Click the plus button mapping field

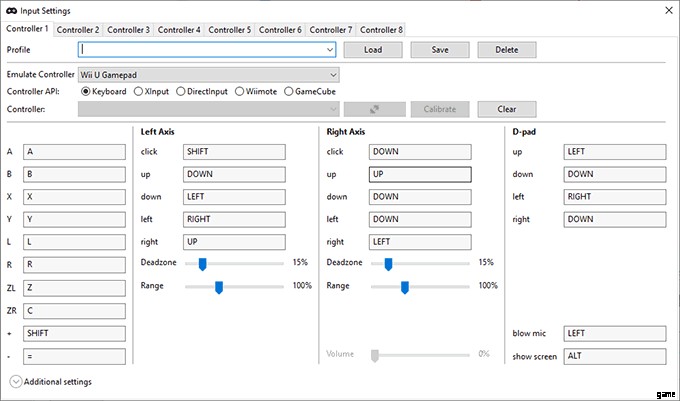(74, 333)
